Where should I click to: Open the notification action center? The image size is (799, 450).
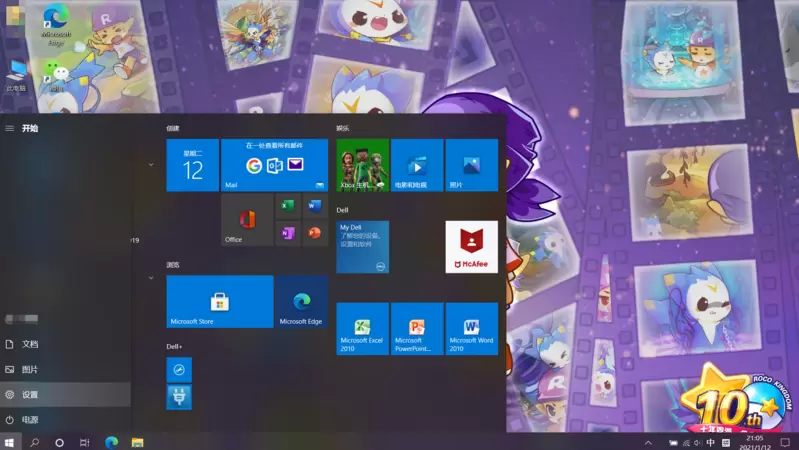point(785,442)
